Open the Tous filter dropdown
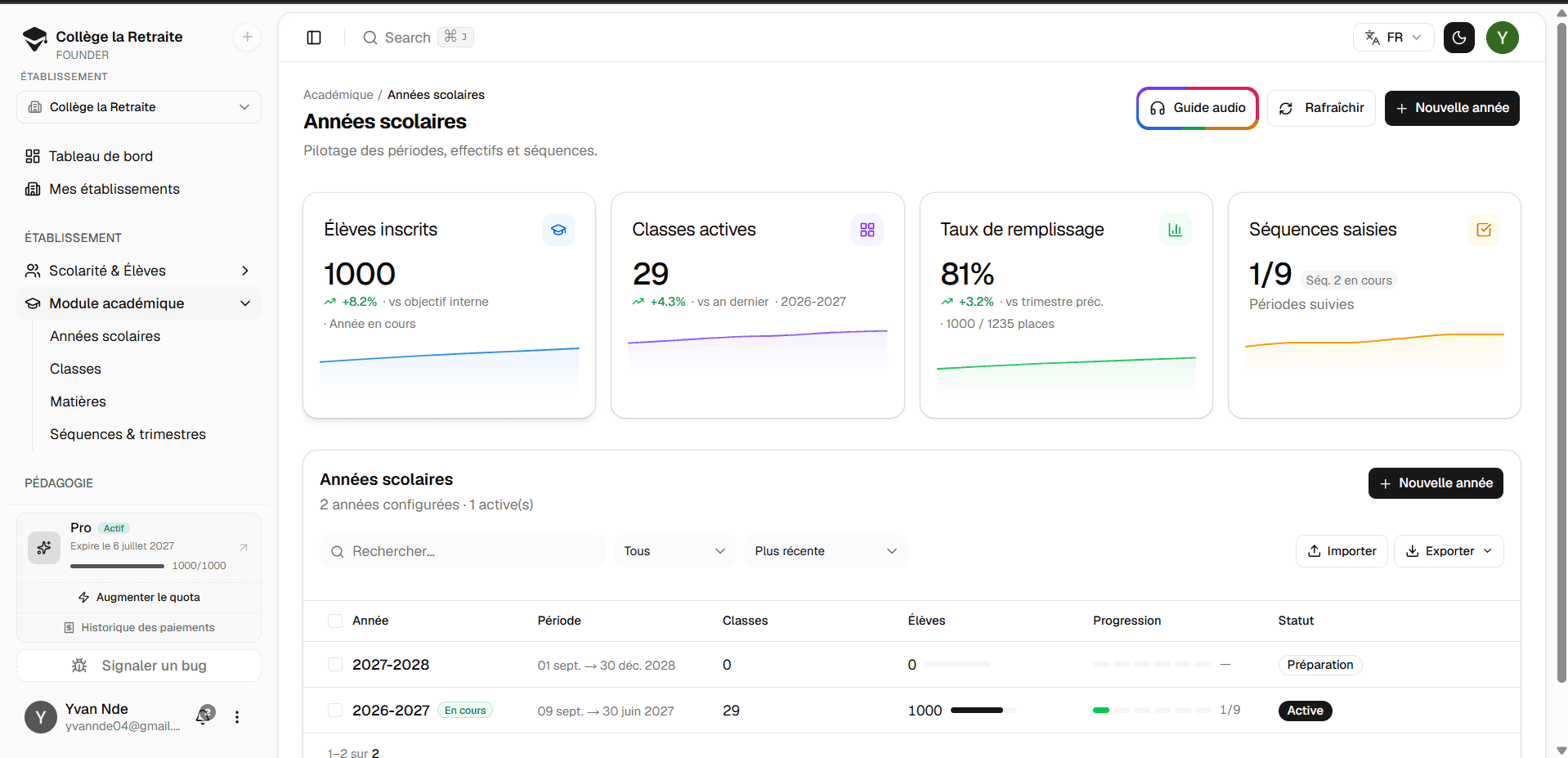 point(674,551)
